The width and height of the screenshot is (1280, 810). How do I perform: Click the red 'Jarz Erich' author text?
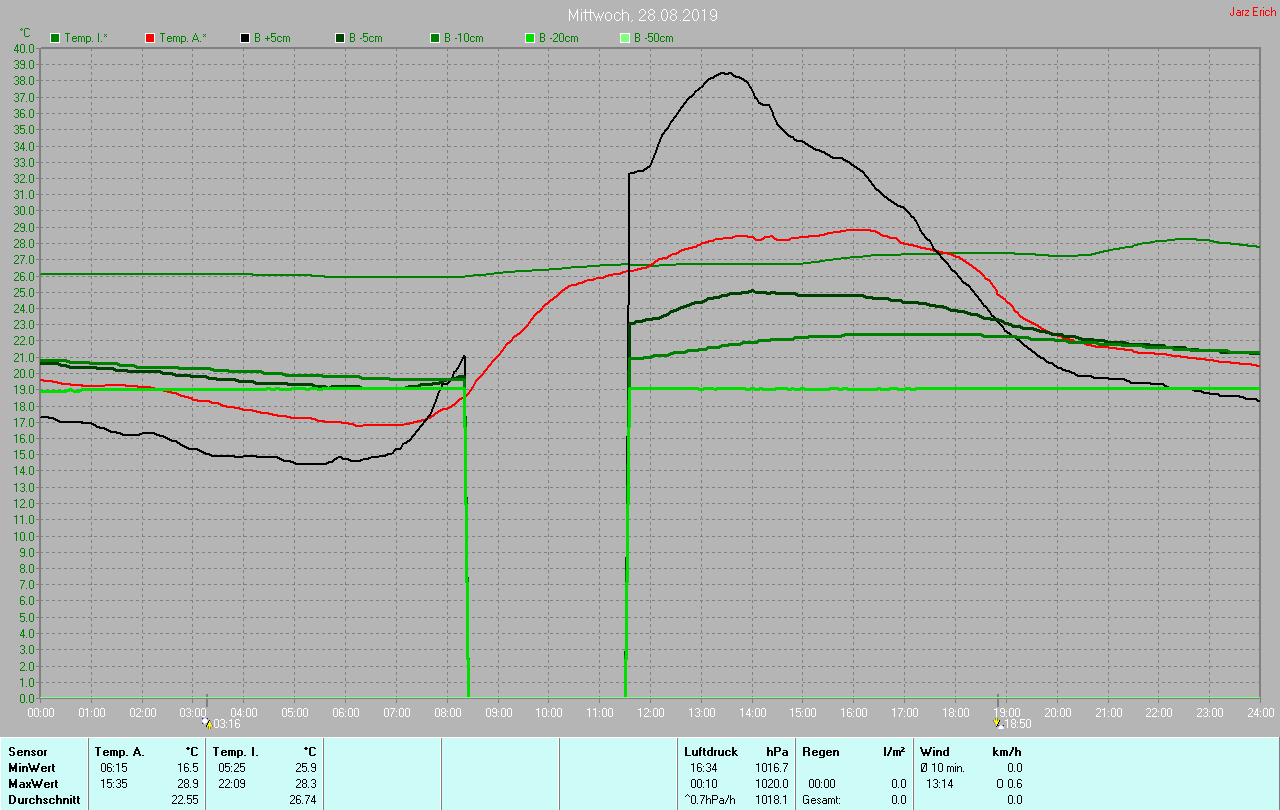pyautogui.click(x=1252, y=12)
